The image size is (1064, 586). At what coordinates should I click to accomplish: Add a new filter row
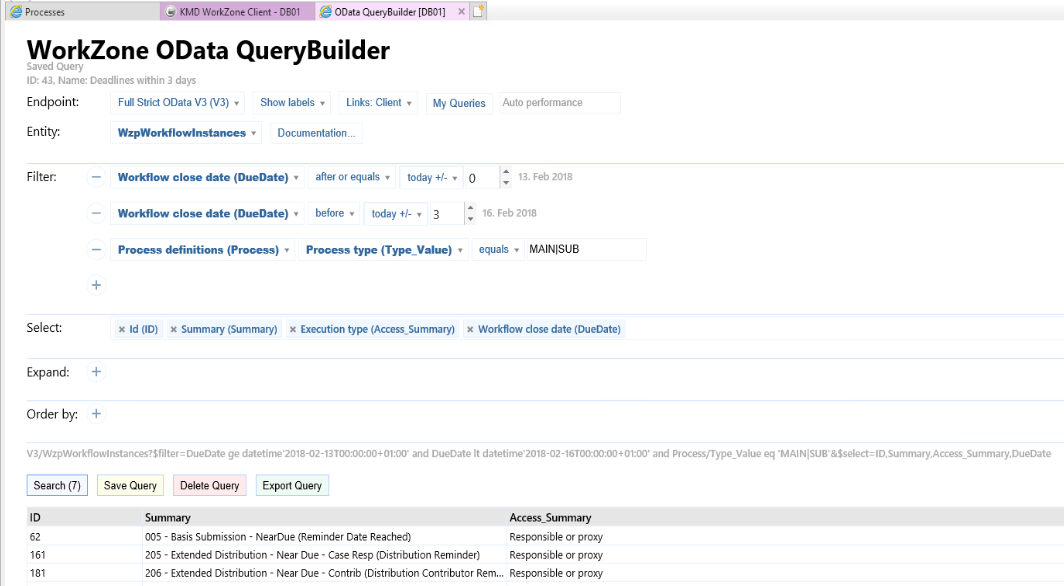click(96, 285)
